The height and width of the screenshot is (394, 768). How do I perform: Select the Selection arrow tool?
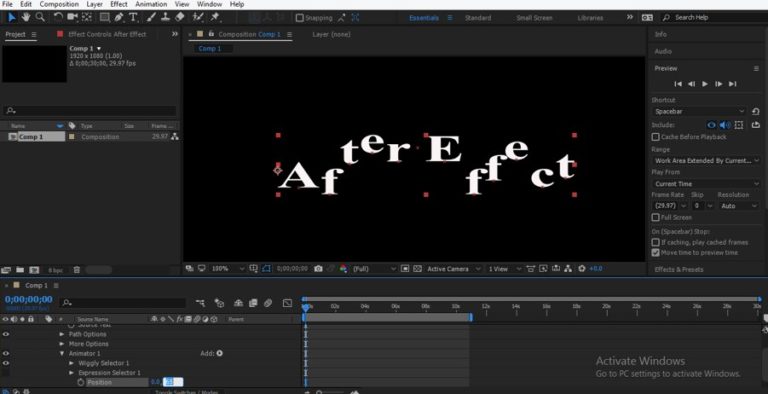[x=12, y=17]
